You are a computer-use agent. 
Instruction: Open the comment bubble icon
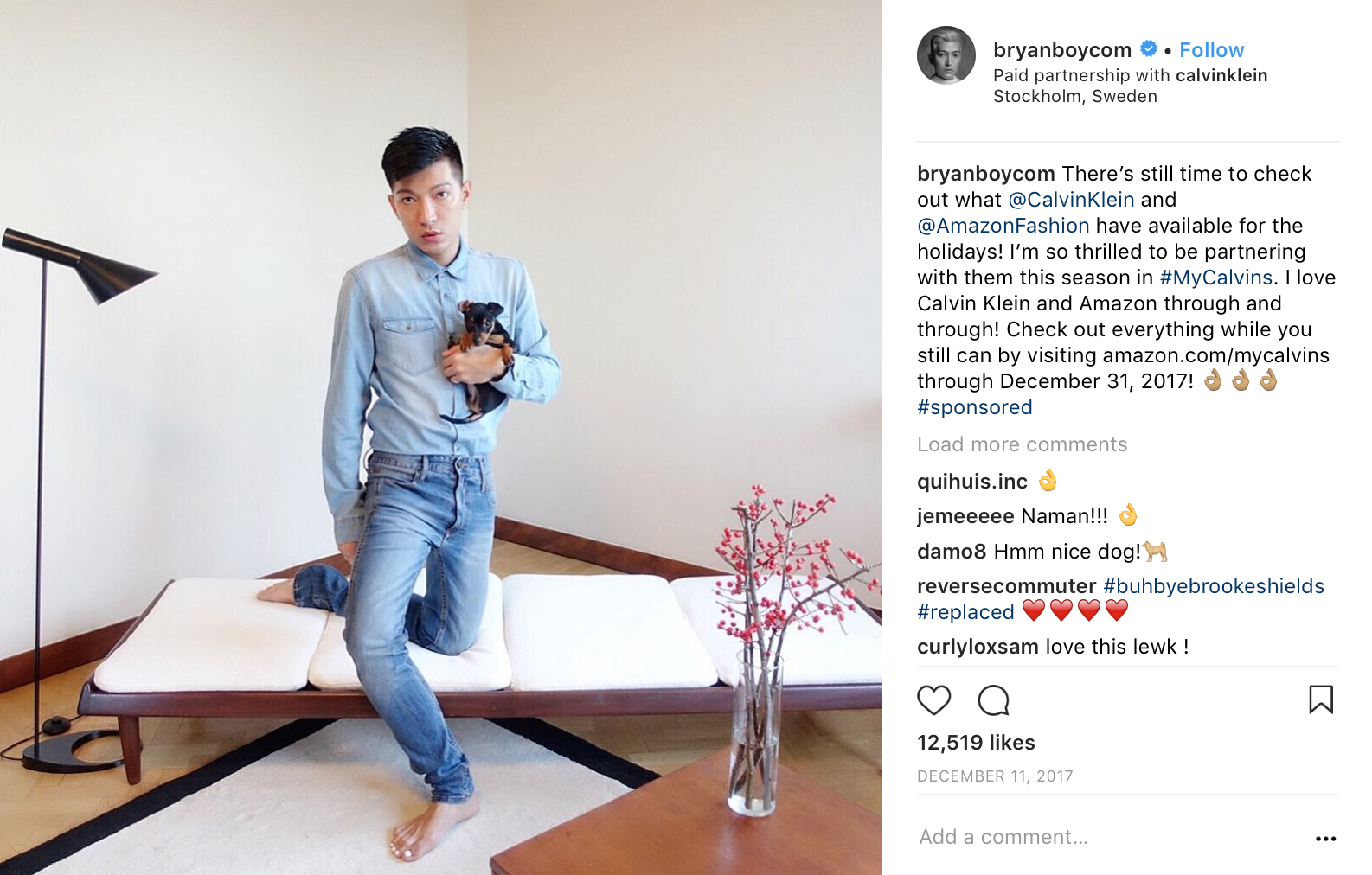pos(993,699)
